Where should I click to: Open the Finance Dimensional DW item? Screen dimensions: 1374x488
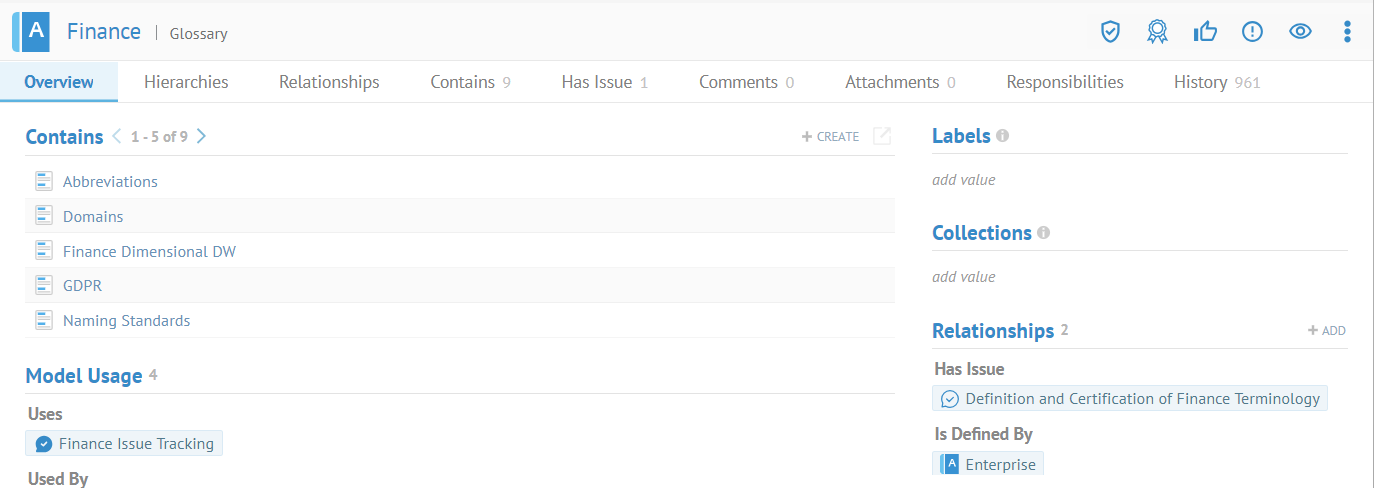tap(149, 251)
